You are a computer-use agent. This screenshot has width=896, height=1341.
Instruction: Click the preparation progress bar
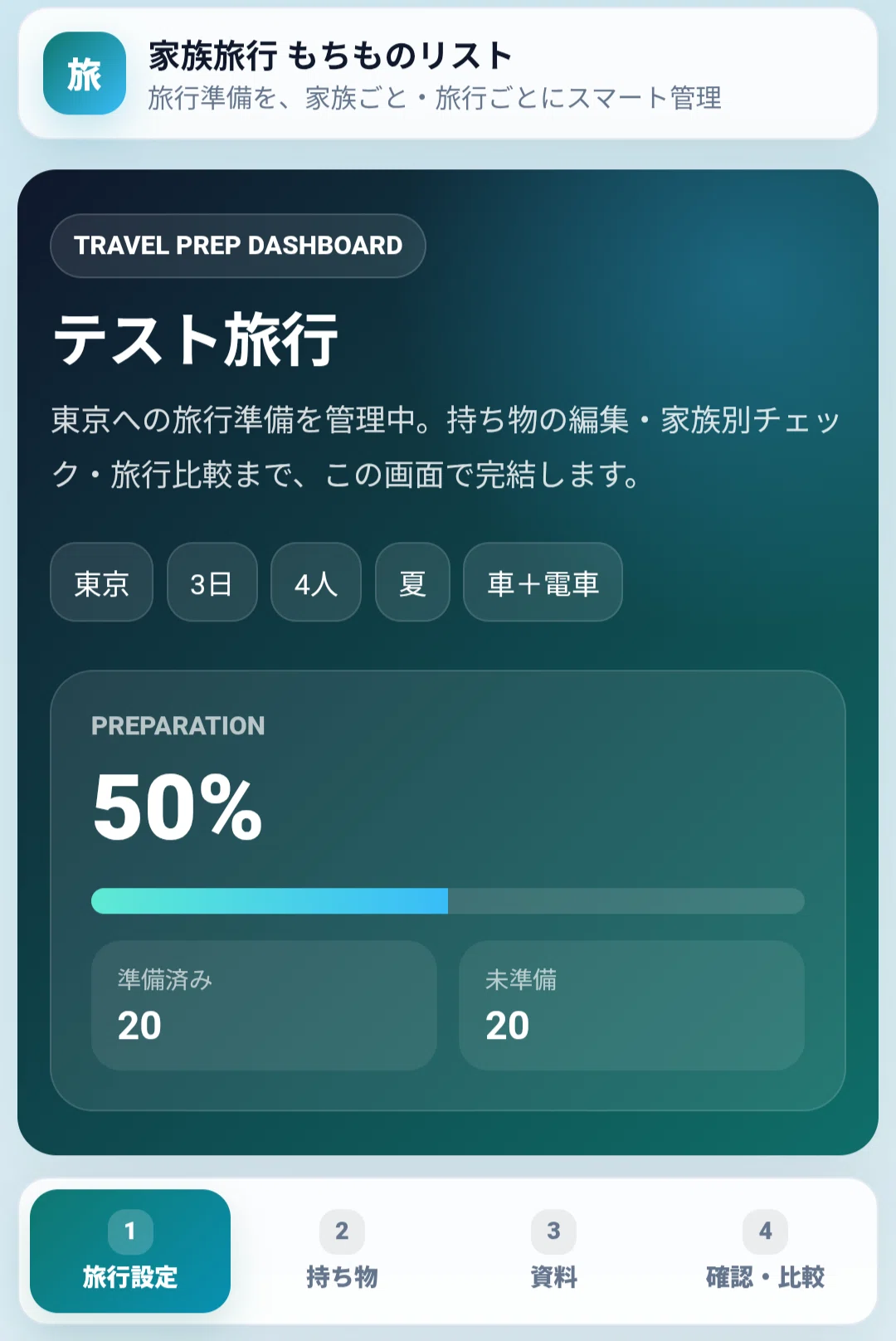pyautogui.click(x=448, y=901)
